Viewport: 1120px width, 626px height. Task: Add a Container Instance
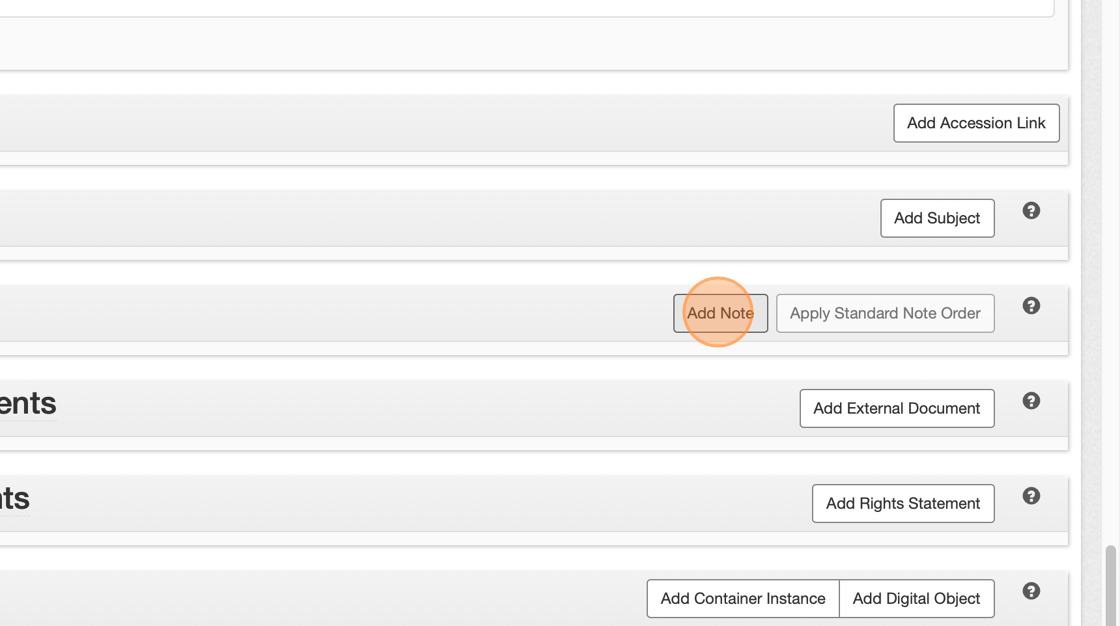coord(742,598)
